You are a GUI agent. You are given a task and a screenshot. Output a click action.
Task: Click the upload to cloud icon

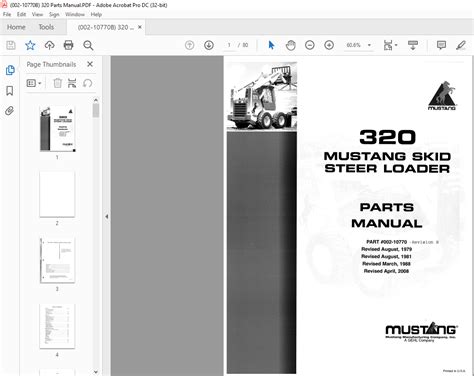pyautogui.click(x=49, y=45)
